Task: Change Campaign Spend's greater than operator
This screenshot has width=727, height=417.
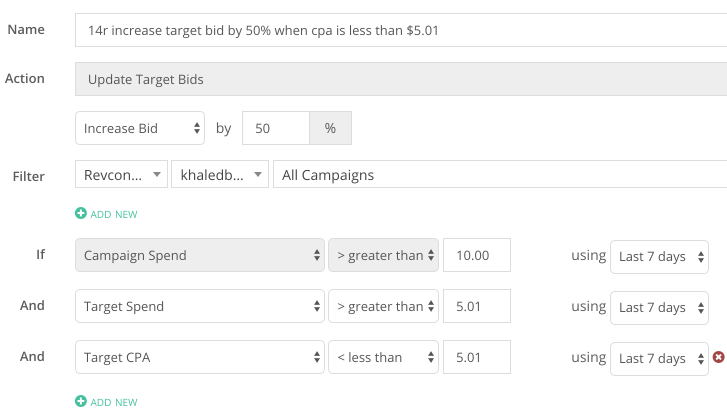Action: tap(383, 255)
